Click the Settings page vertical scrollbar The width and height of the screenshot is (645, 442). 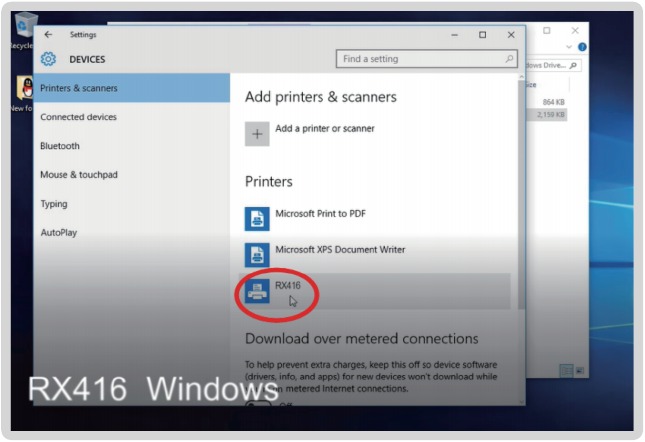(x=520, y=200)
